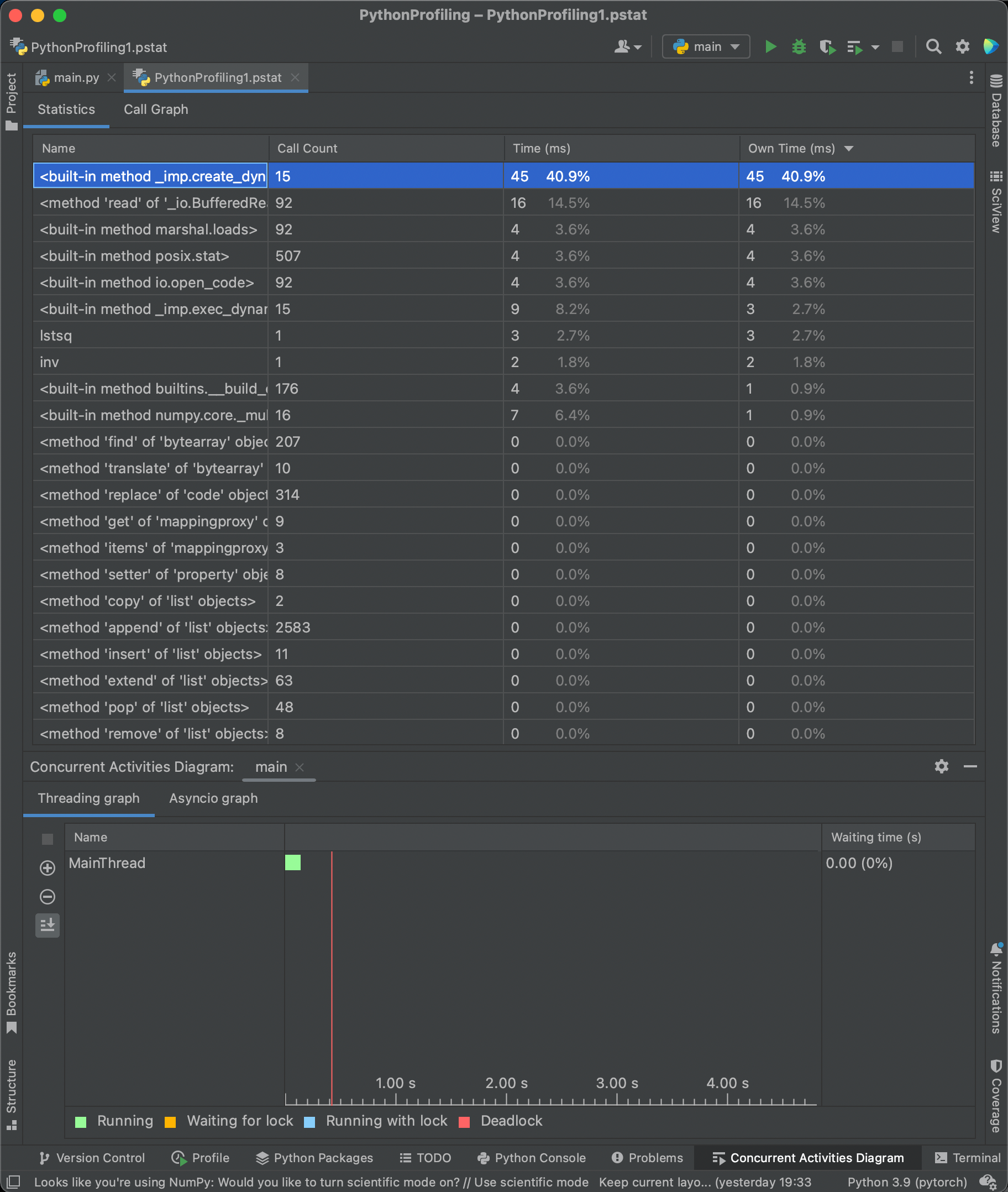Zoom in on threading graph with plus icon
Screen dimensions: 1008x1192
(x=48, y=868)
